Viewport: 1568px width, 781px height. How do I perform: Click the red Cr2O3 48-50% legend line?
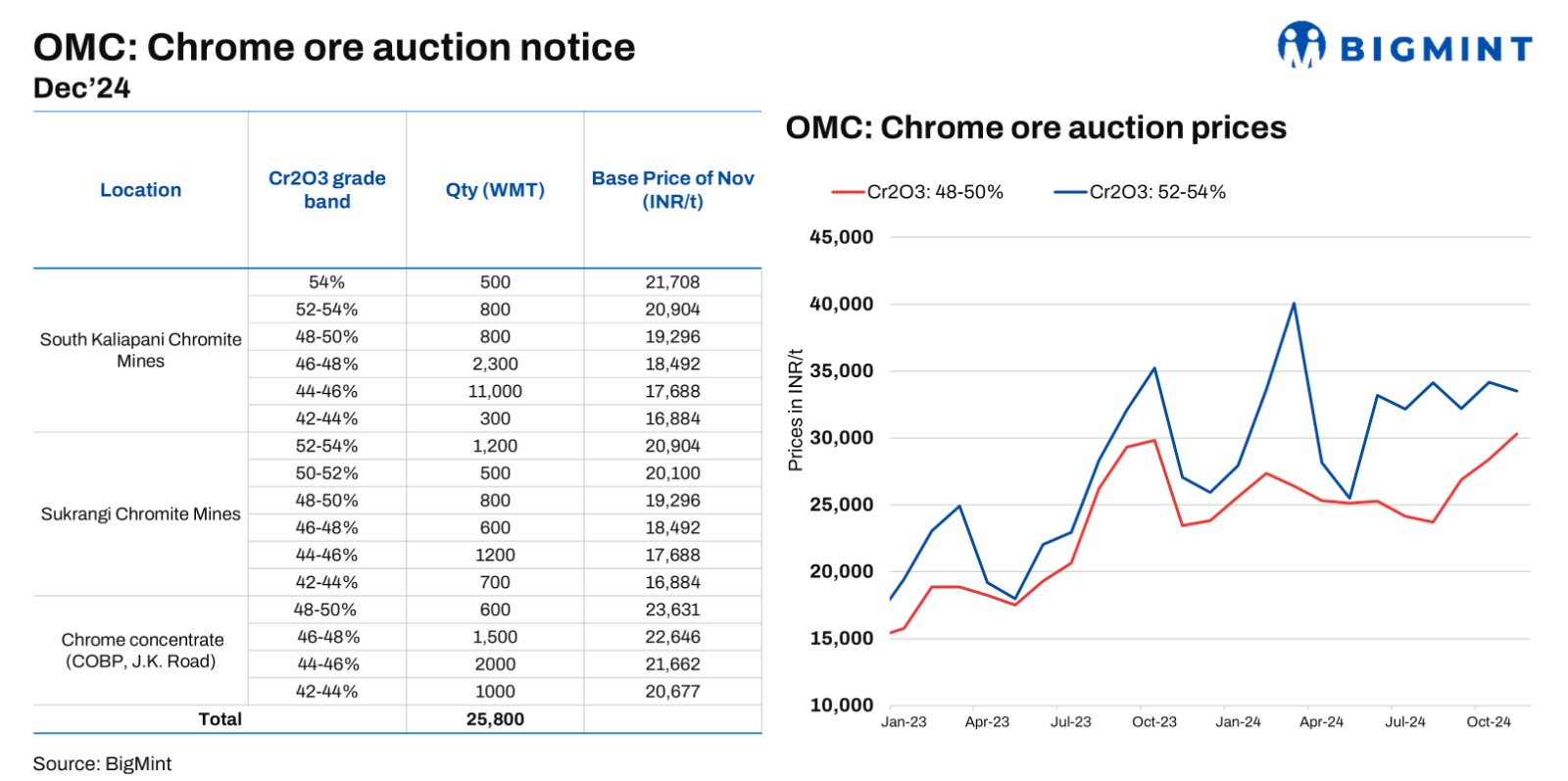pos(848,192)
